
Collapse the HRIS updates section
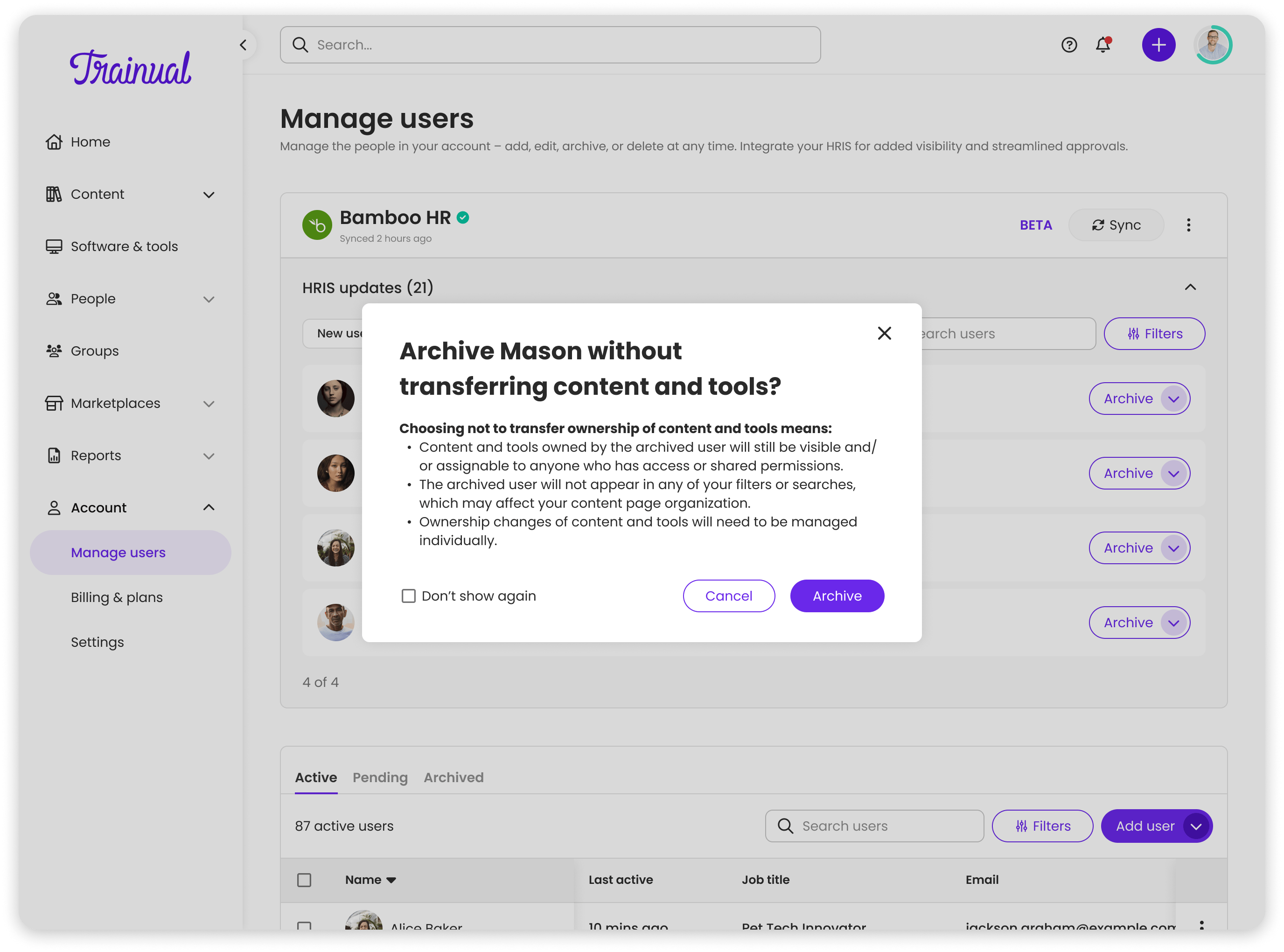click(x=1190, y=287)
